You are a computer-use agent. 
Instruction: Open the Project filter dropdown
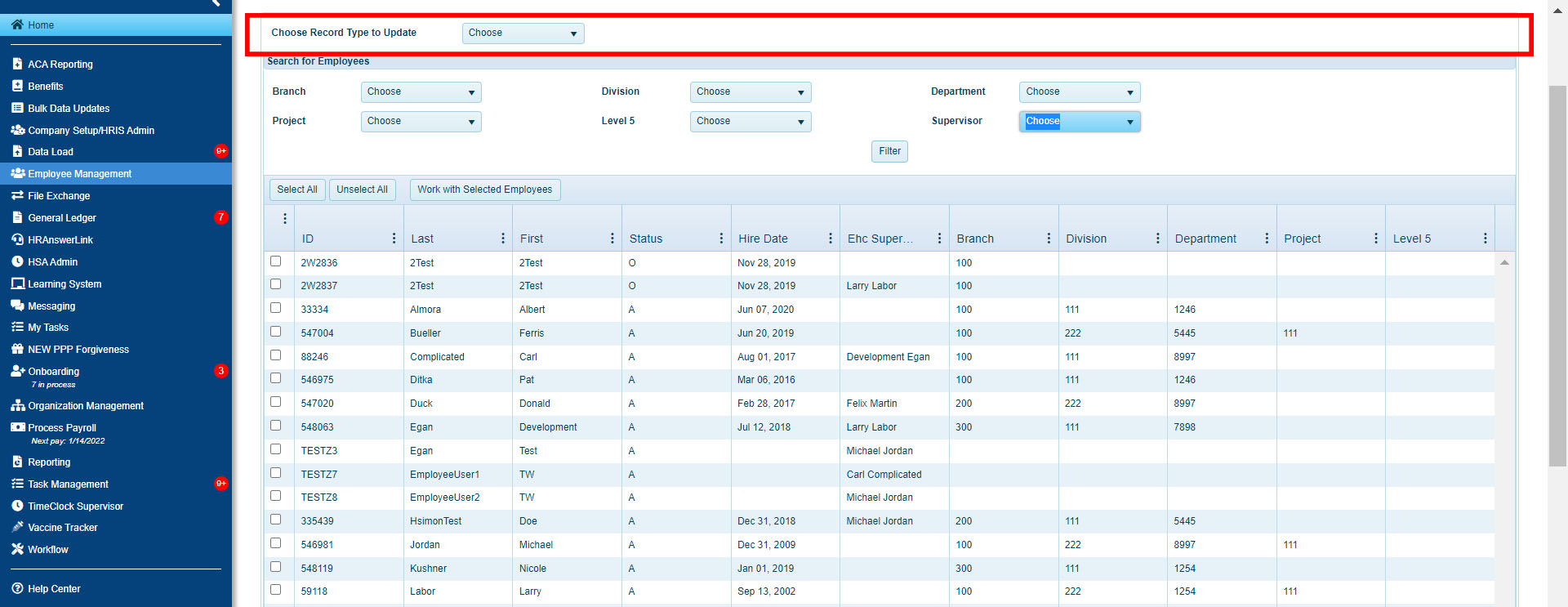click(x=421, y=121)
